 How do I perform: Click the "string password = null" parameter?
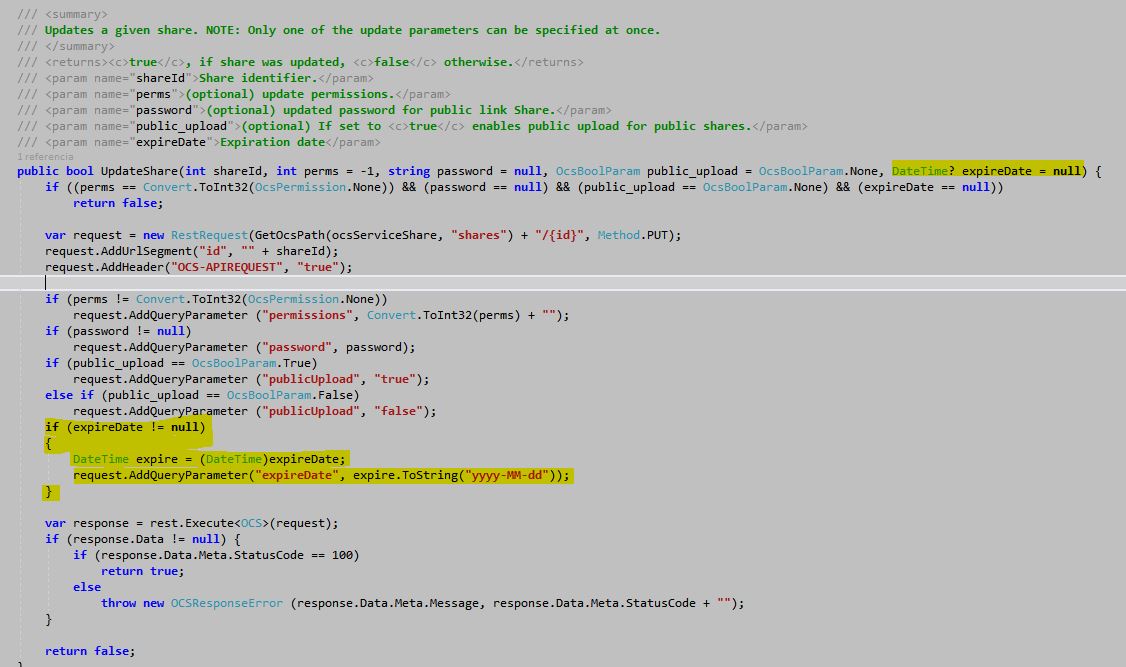pyautogui.click(x=465, y=171)
